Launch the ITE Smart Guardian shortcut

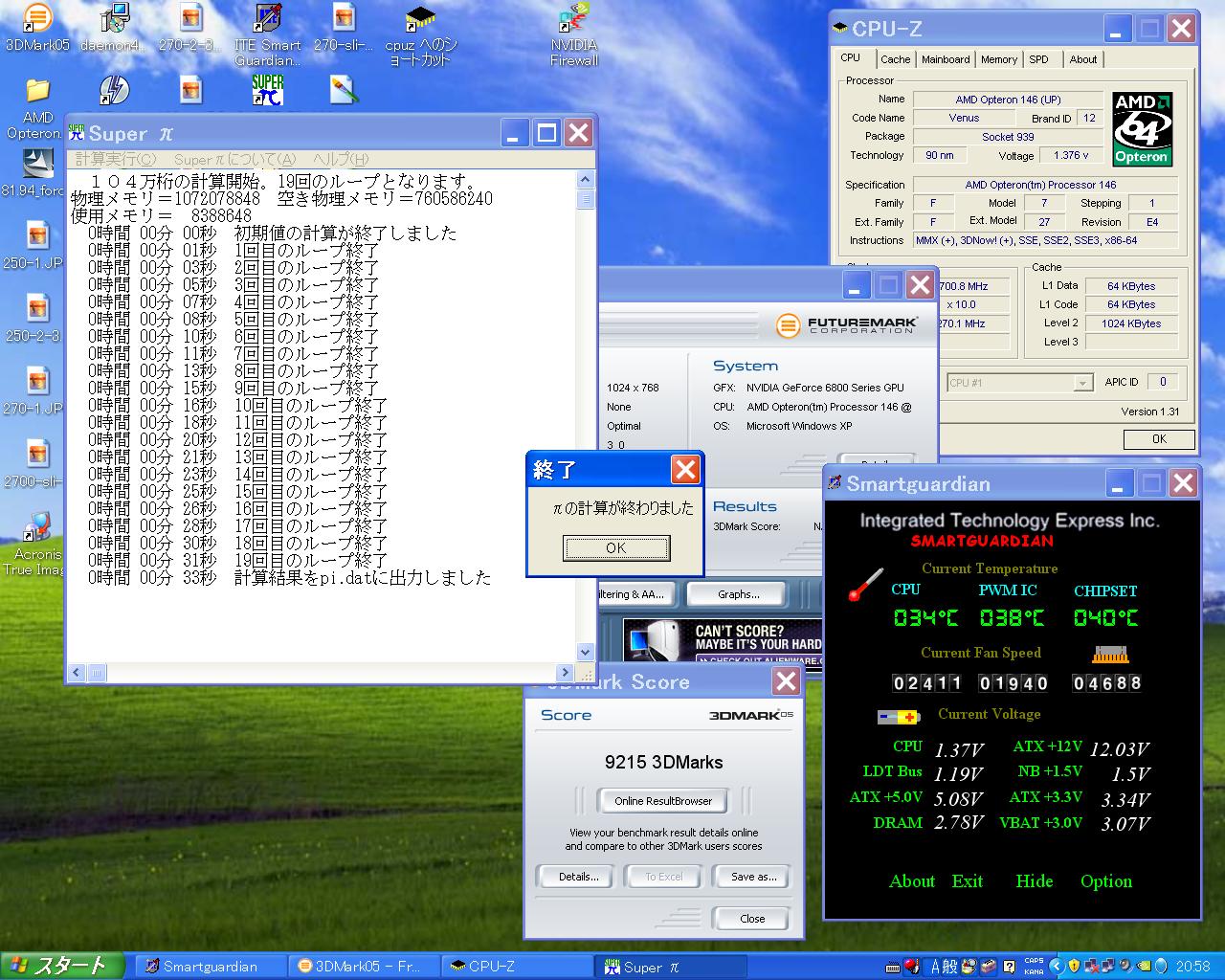[x=268, y=17]
